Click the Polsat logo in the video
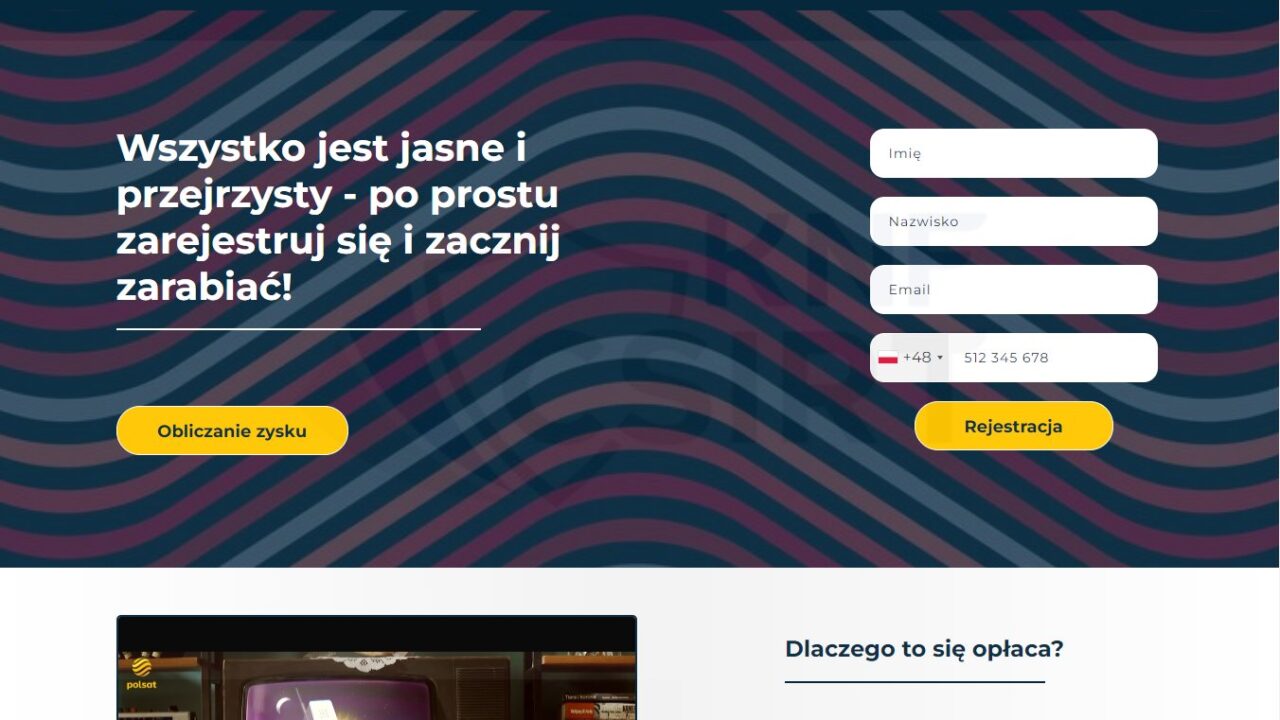1280x720 pixels. pyautogui.click(x=143, y=673)
